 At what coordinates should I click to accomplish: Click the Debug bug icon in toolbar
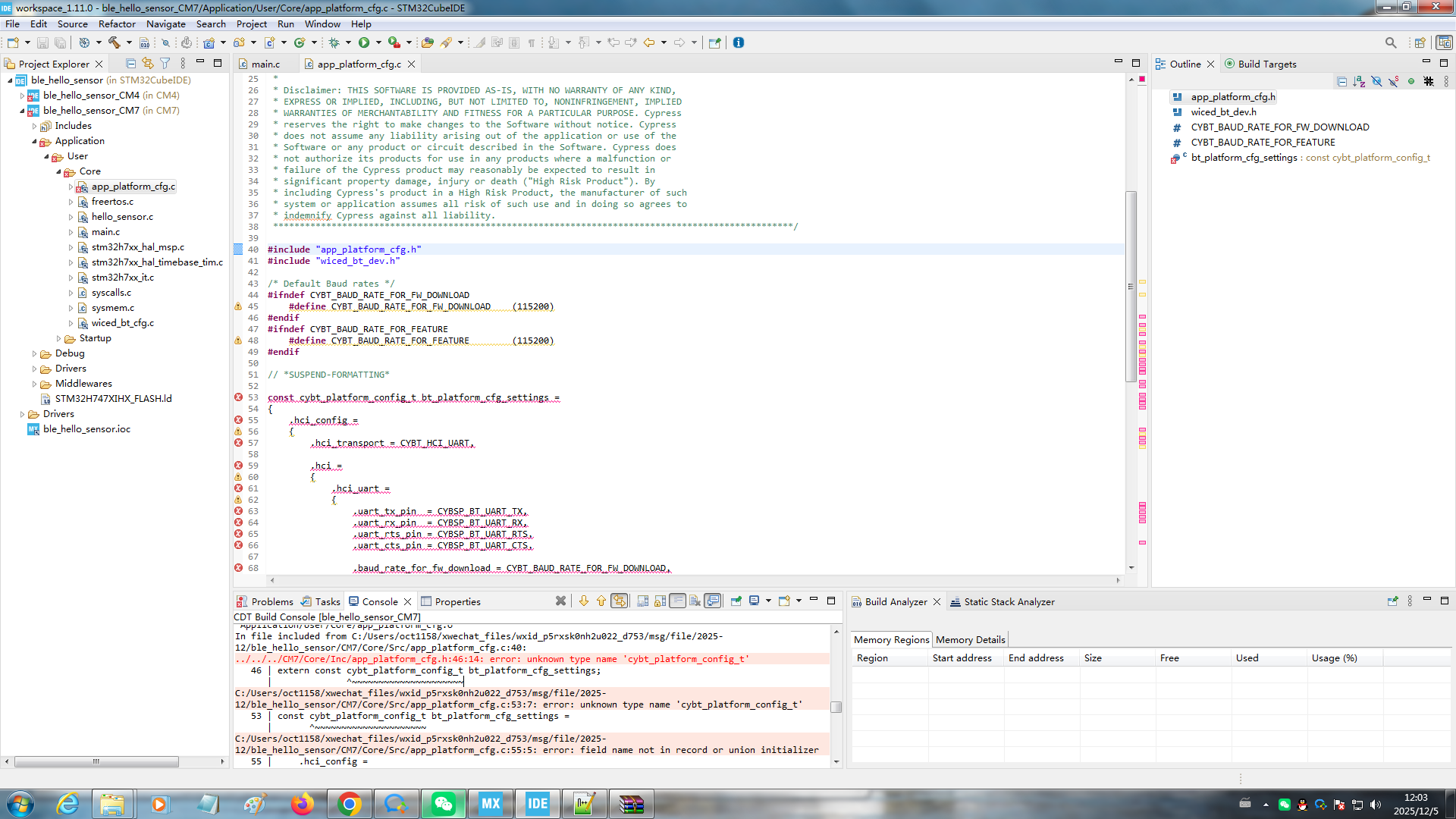334,42
